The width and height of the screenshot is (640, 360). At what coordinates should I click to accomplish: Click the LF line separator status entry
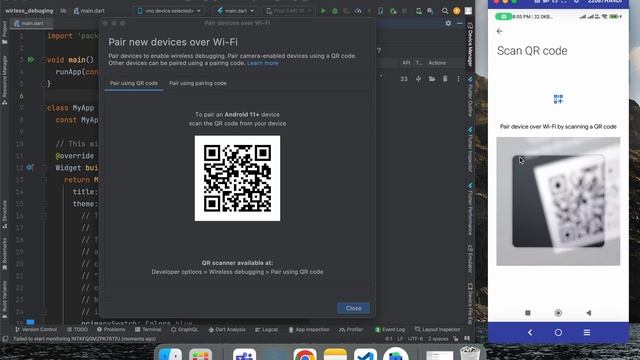click(400, 339)
